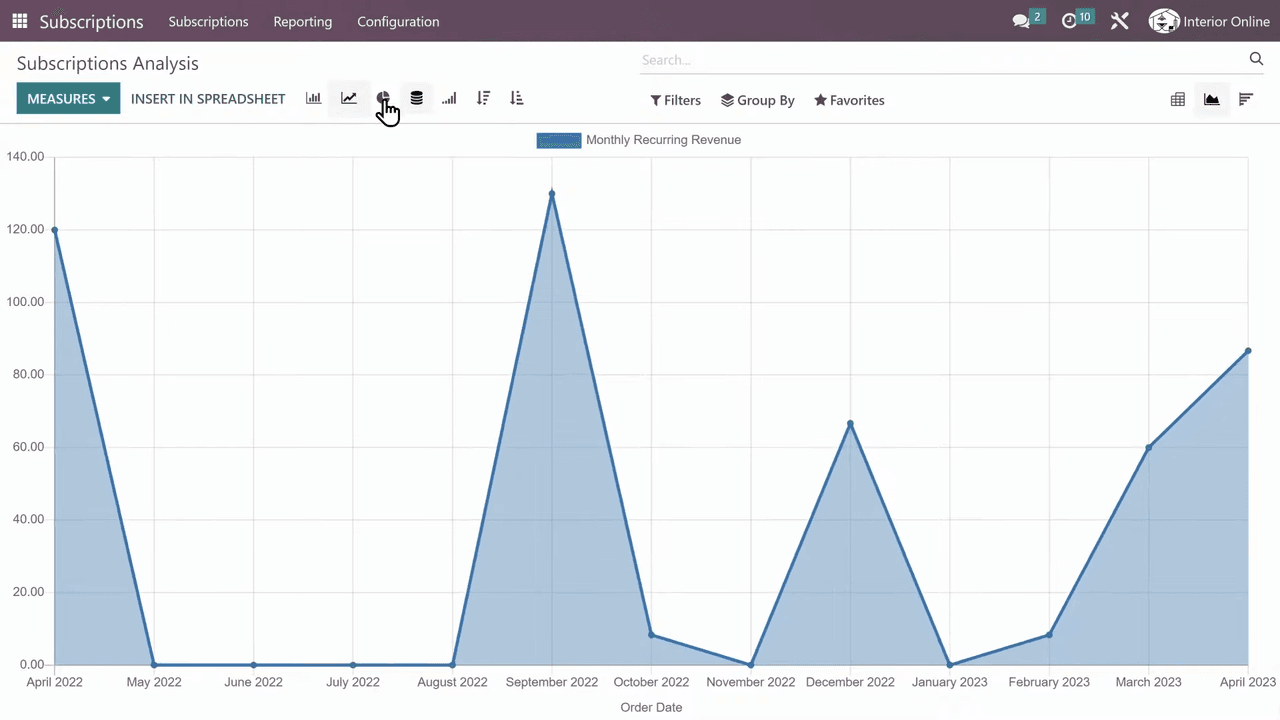Sort chart in ascending order
1280x720 pixels.
tap(516, 98)
